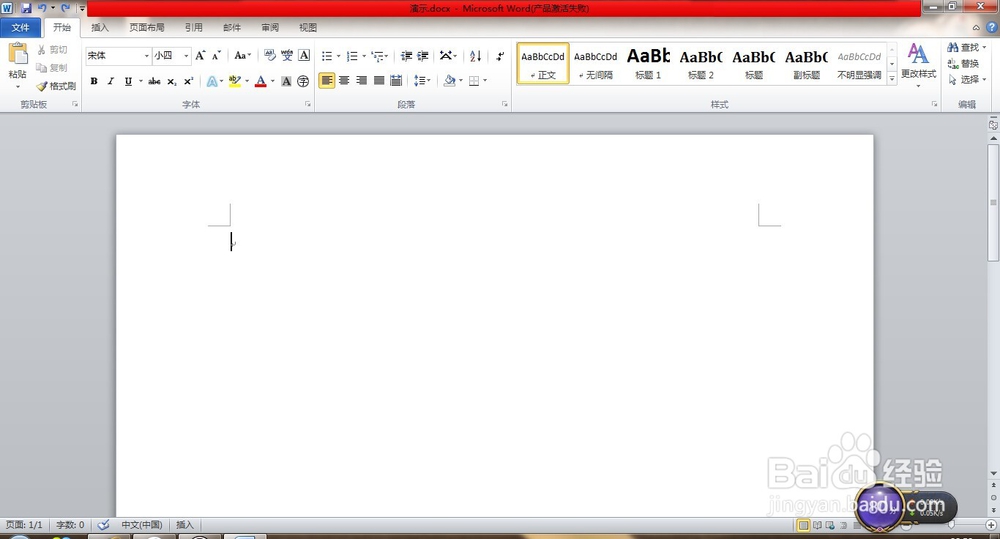Click the Grow Font icon

coord(200,55)
